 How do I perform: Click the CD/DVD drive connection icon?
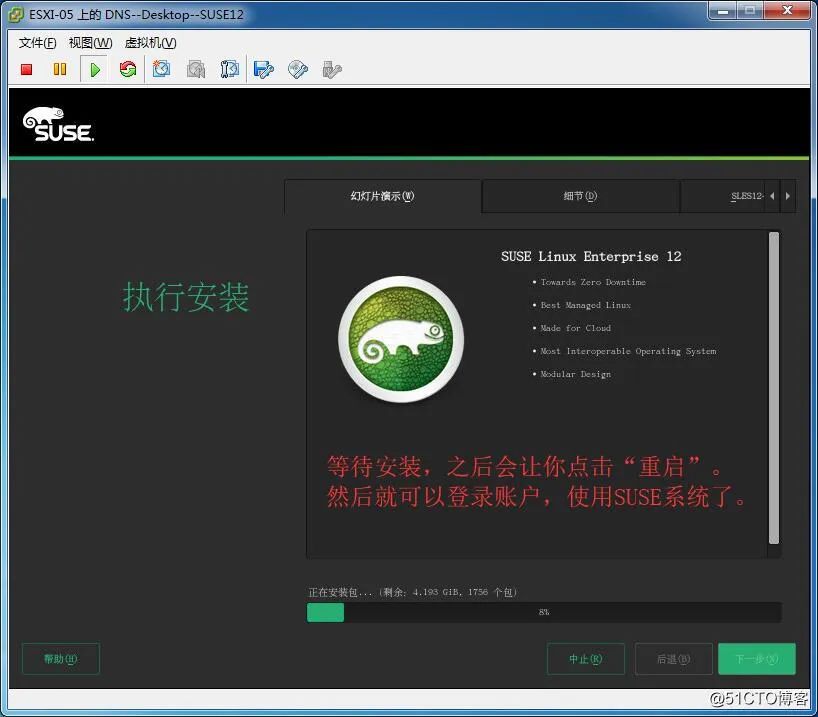[298, 69]
